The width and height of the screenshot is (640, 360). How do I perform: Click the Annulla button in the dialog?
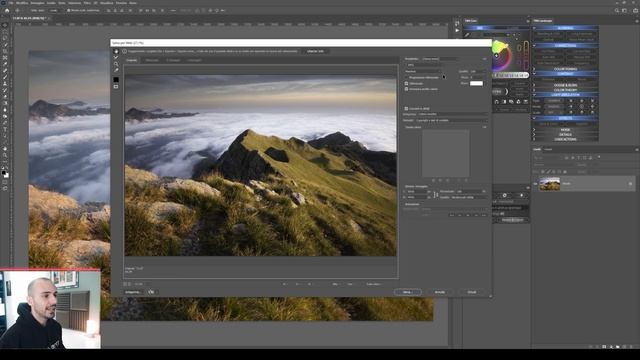(440, 292)
